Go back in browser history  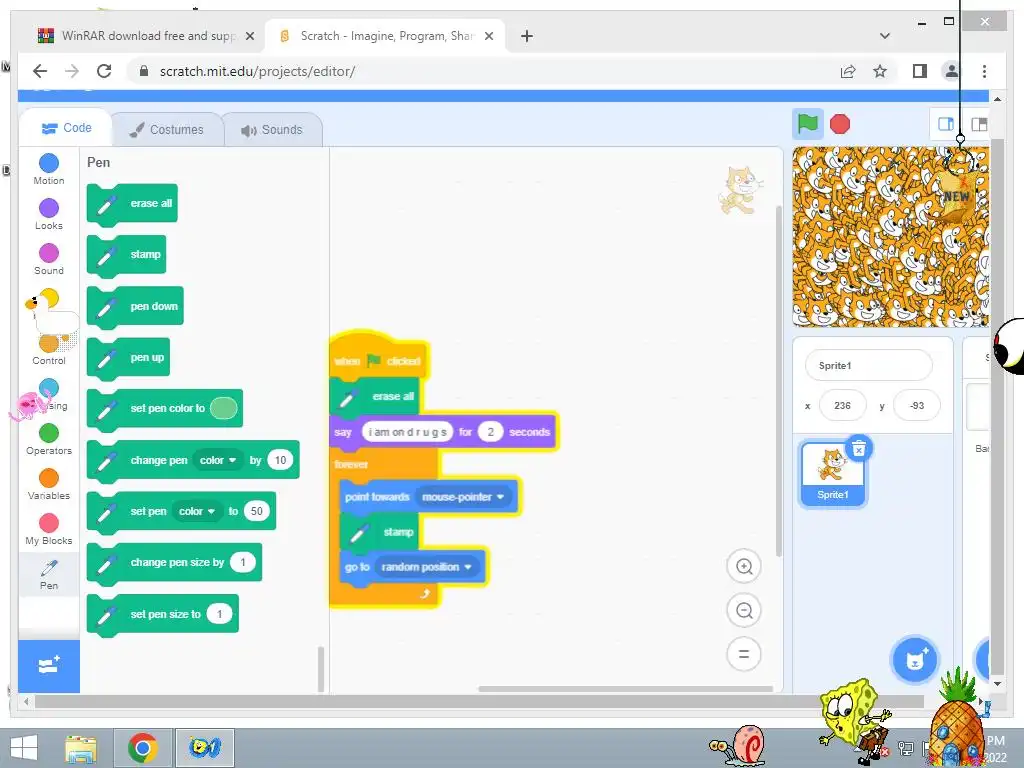point(40,71)
